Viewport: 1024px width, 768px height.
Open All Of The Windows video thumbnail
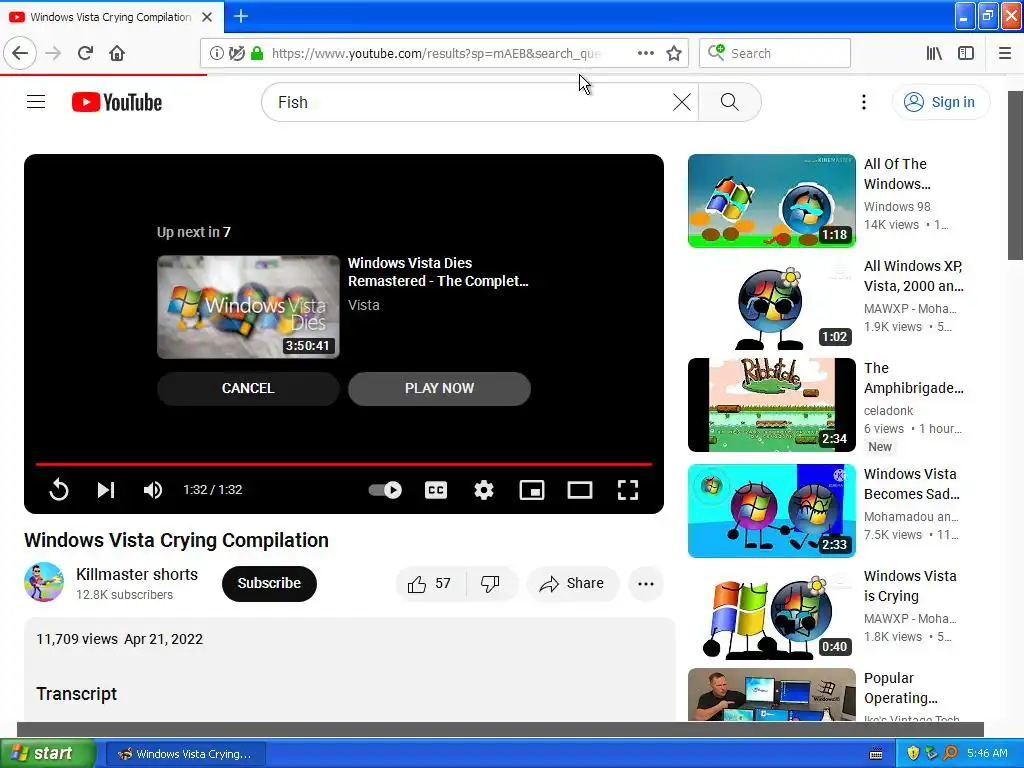click(x=771, y=201)
